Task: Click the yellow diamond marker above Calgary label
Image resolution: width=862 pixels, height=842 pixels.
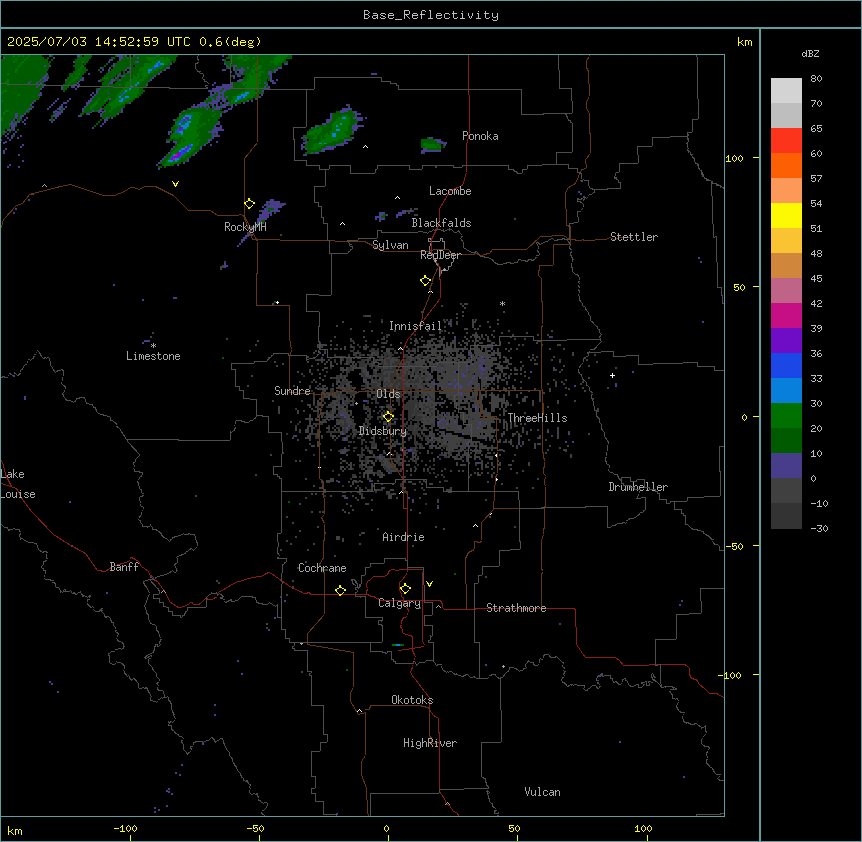Action: click(405, 589)
